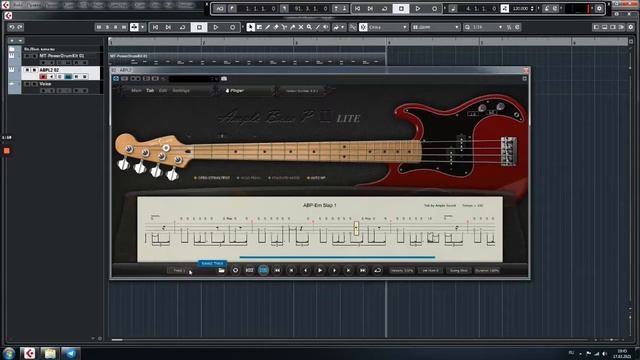The width and height of the screenshot is (640, 360).
Task: Click Record in the project toolbar transport
Action: [x=232, y=27]
